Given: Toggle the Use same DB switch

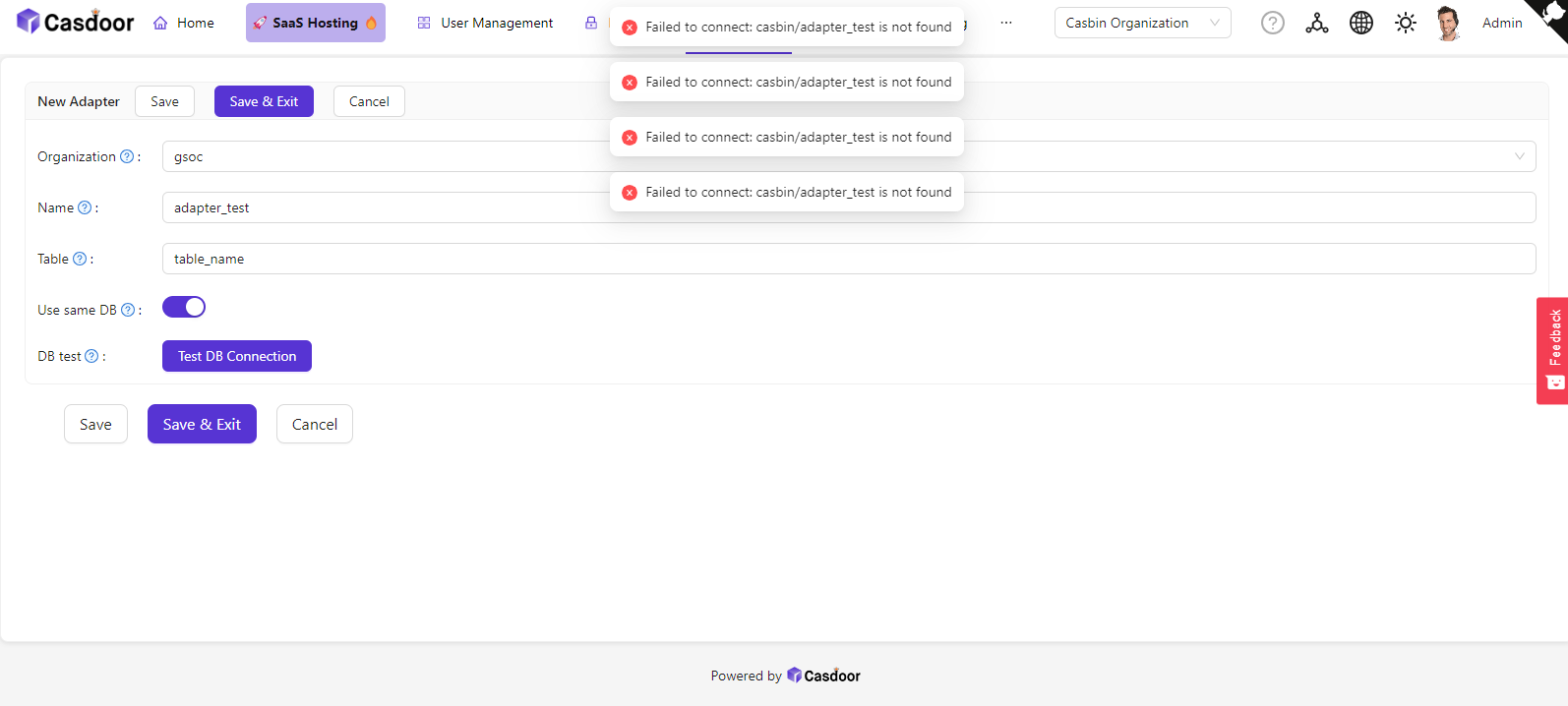Looking at the screenshot, I should [184, 307].
